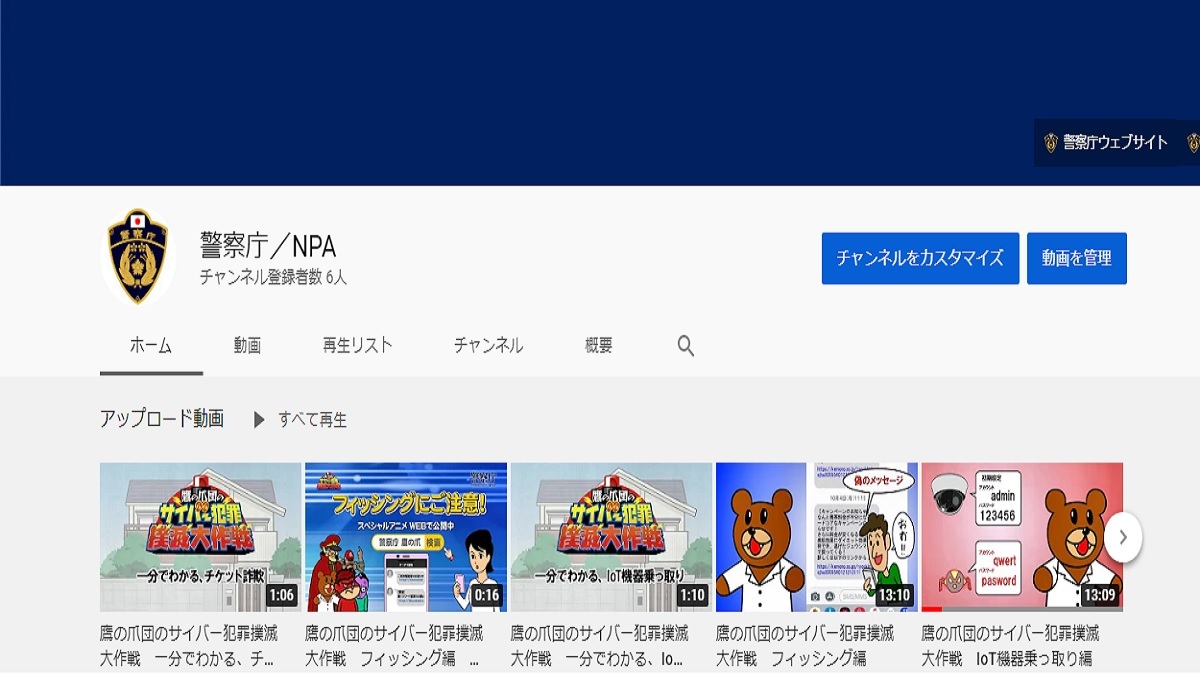This screenshot has height=675, width=1200.
Task: Open the 再生リスト tab
Action: 357,346
